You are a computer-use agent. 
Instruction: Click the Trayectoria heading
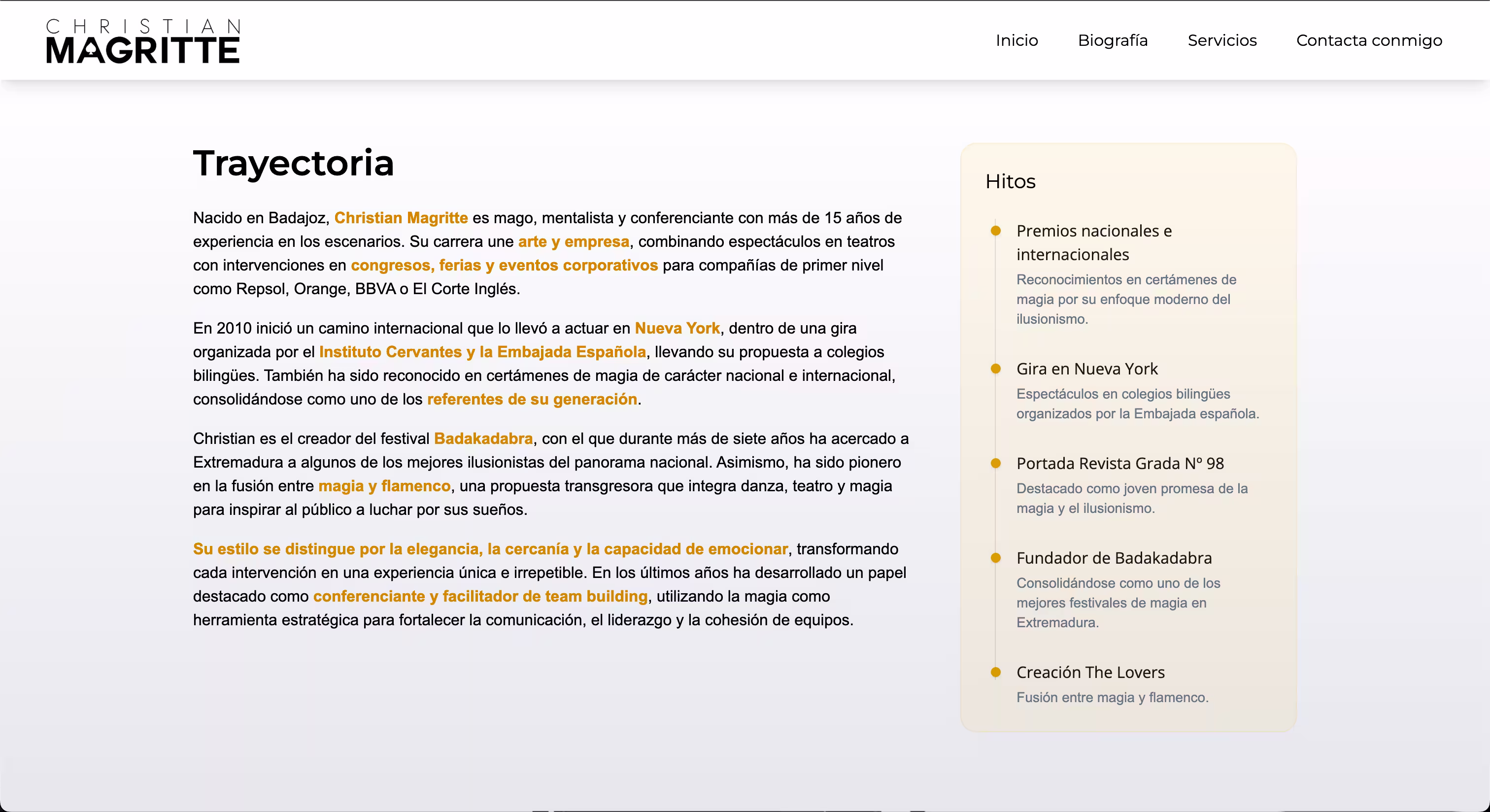coord(293,163)
